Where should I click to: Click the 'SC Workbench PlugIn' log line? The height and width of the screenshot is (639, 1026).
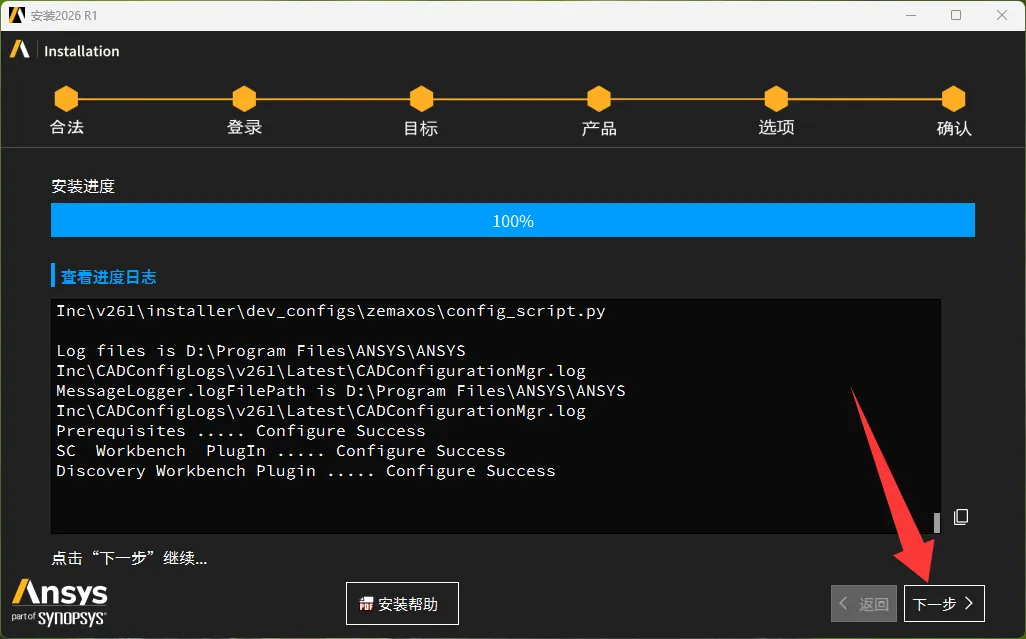click(x=281, y=451)
